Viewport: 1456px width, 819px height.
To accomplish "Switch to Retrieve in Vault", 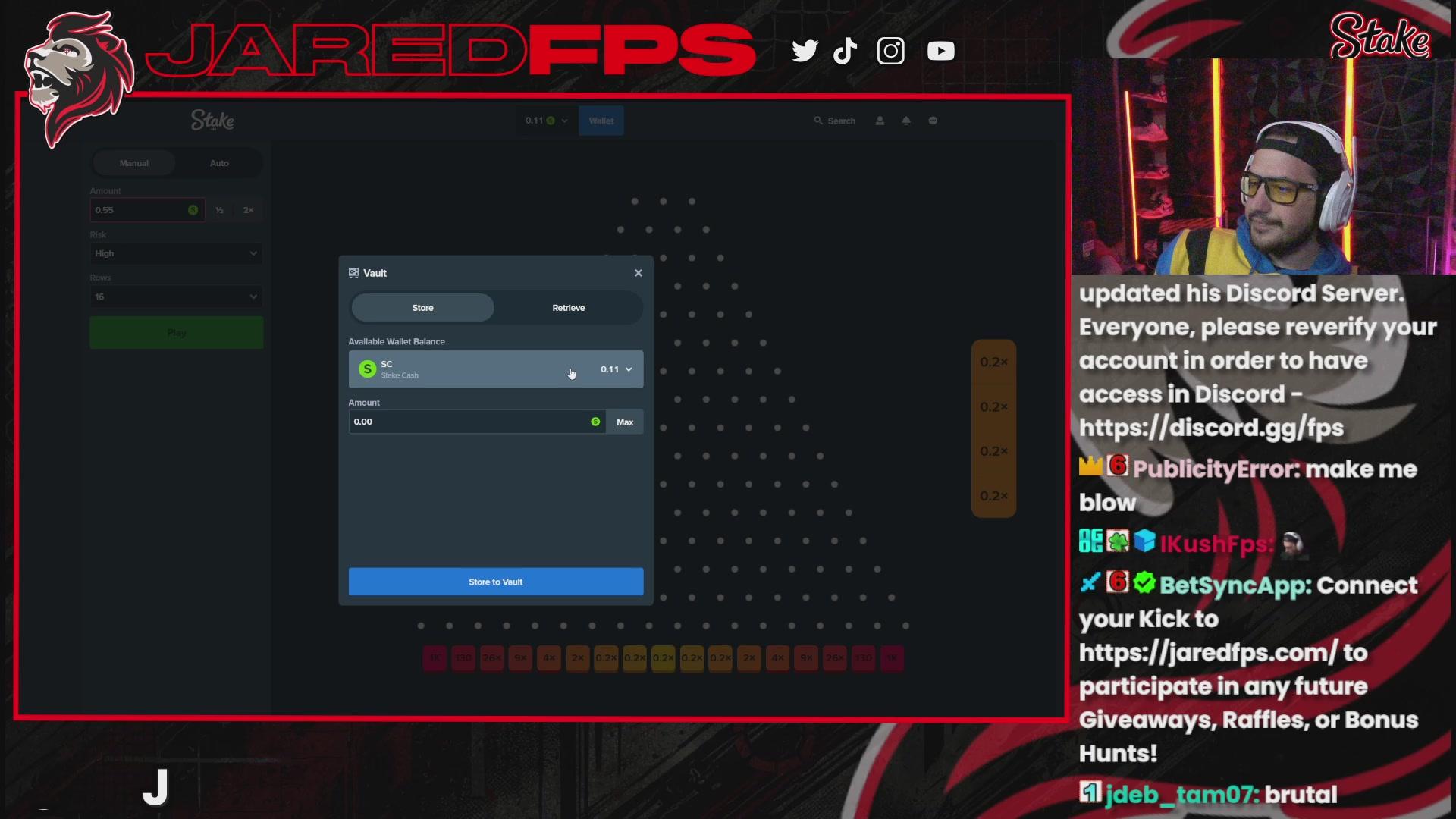I will pos(569,308).
